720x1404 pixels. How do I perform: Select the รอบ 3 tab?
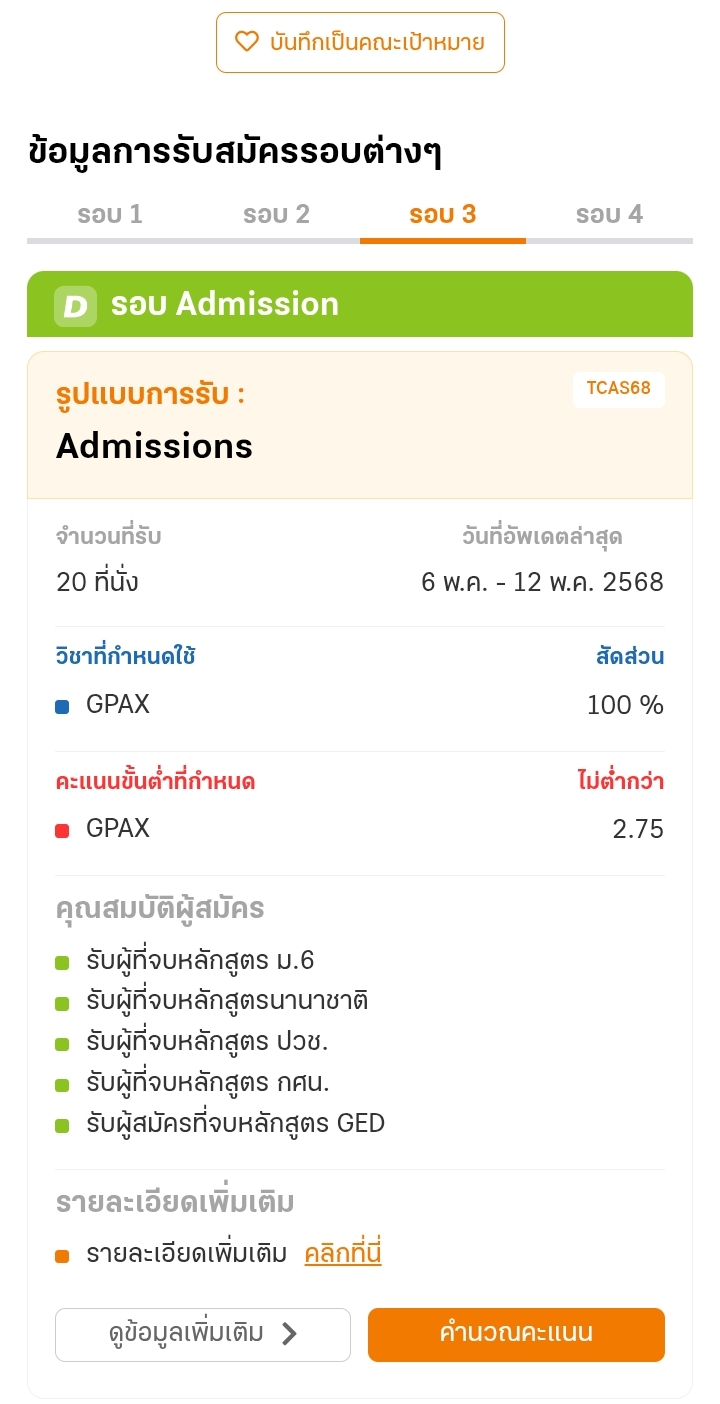point(442,214)
